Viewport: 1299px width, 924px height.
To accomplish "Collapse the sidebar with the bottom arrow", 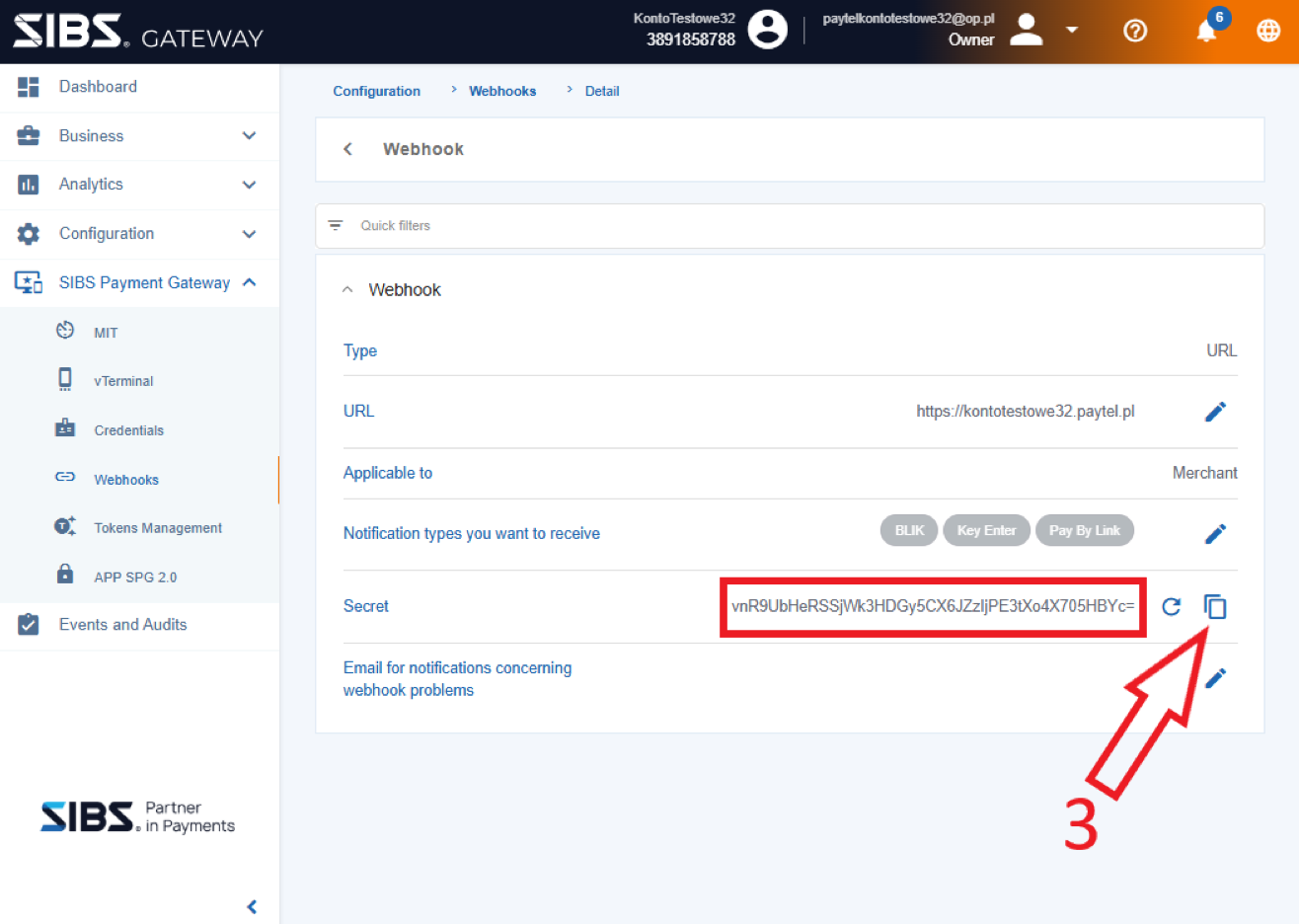I will point(252,906).
